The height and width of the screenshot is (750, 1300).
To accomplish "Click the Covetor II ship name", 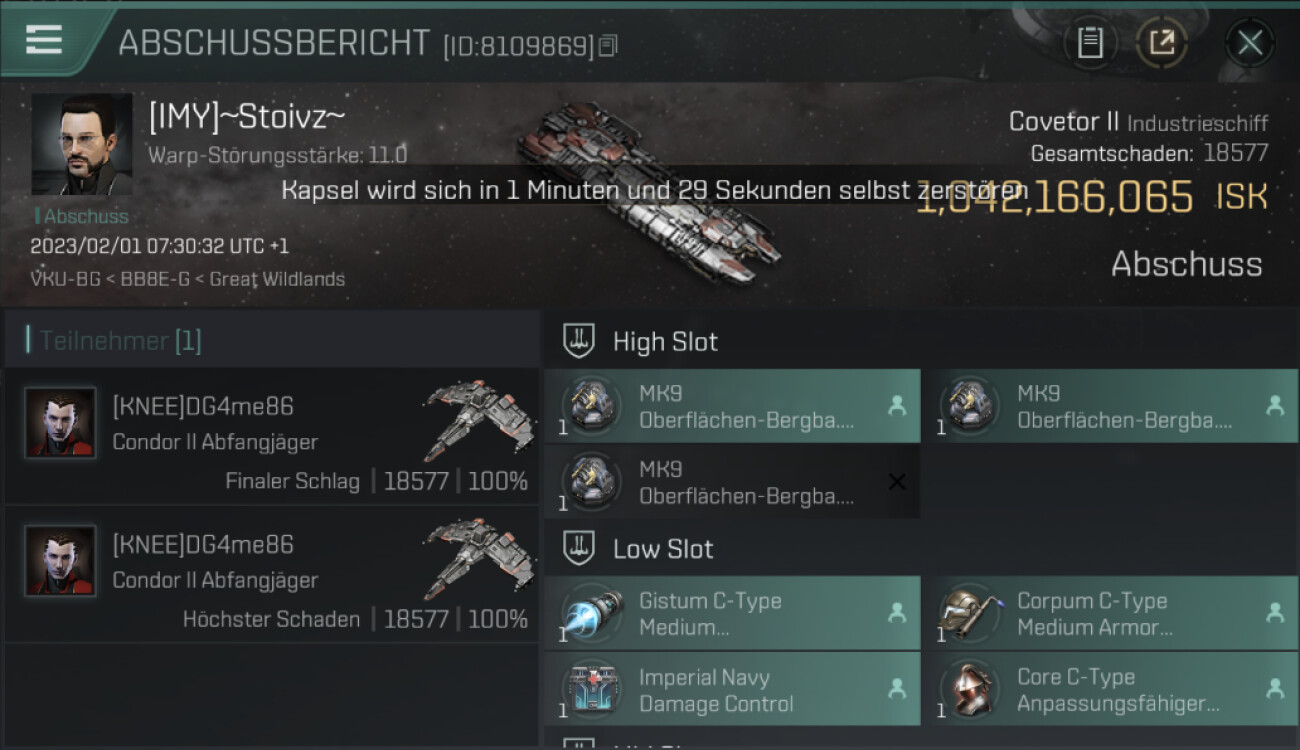I will pos(1063,122).
